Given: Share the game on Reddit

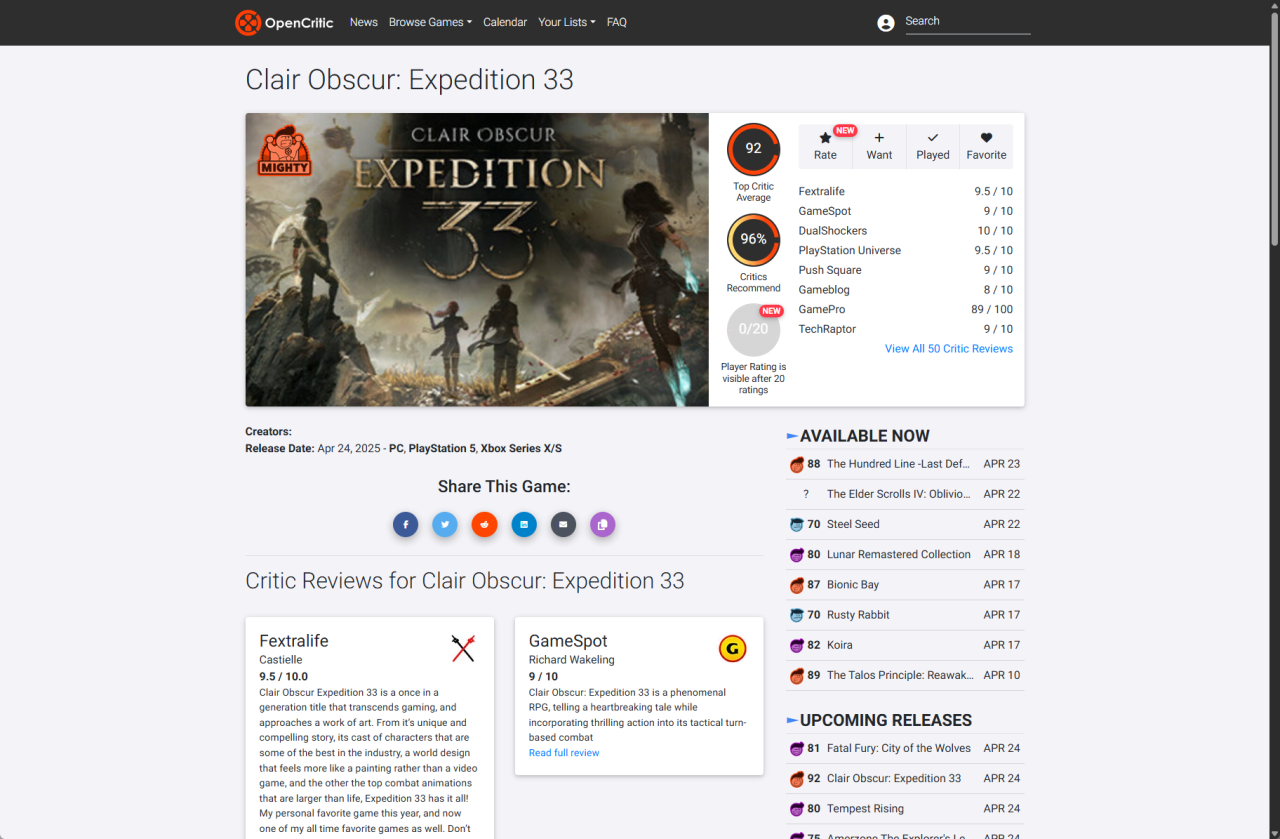Looking at the screenshot, I should click(x=484, y=524).
